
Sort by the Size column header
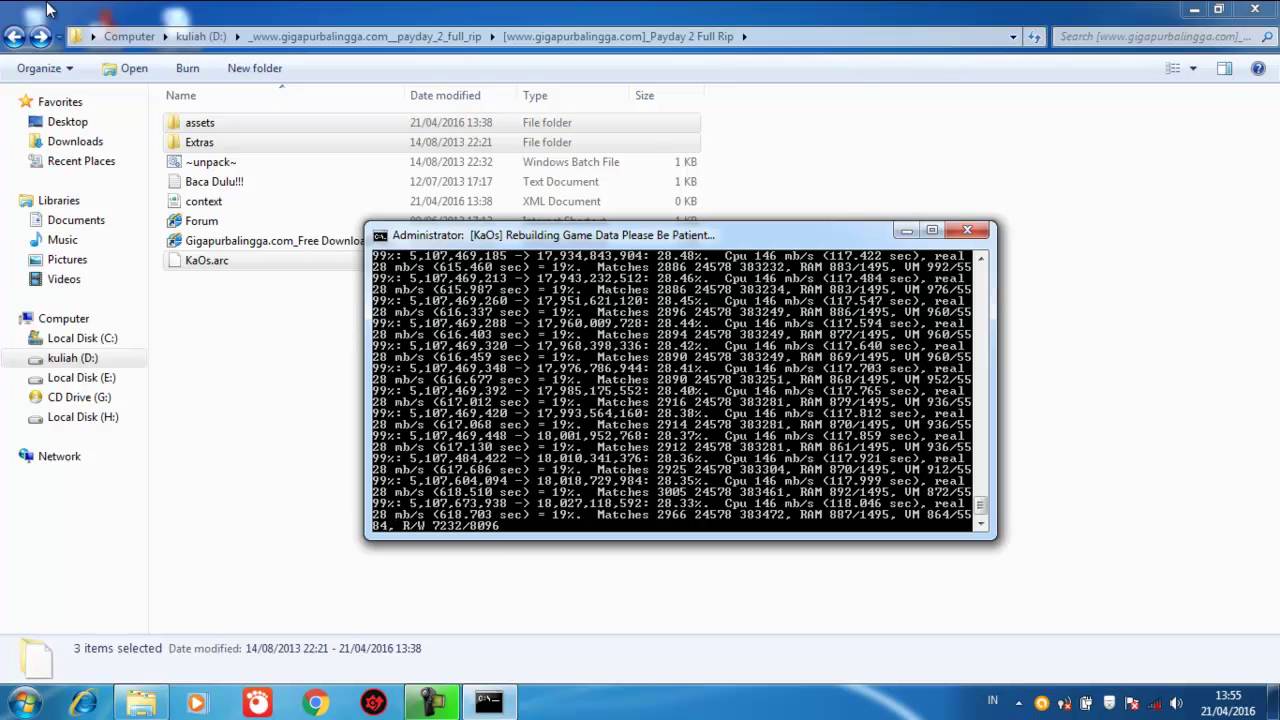click(x=644, y=95)
